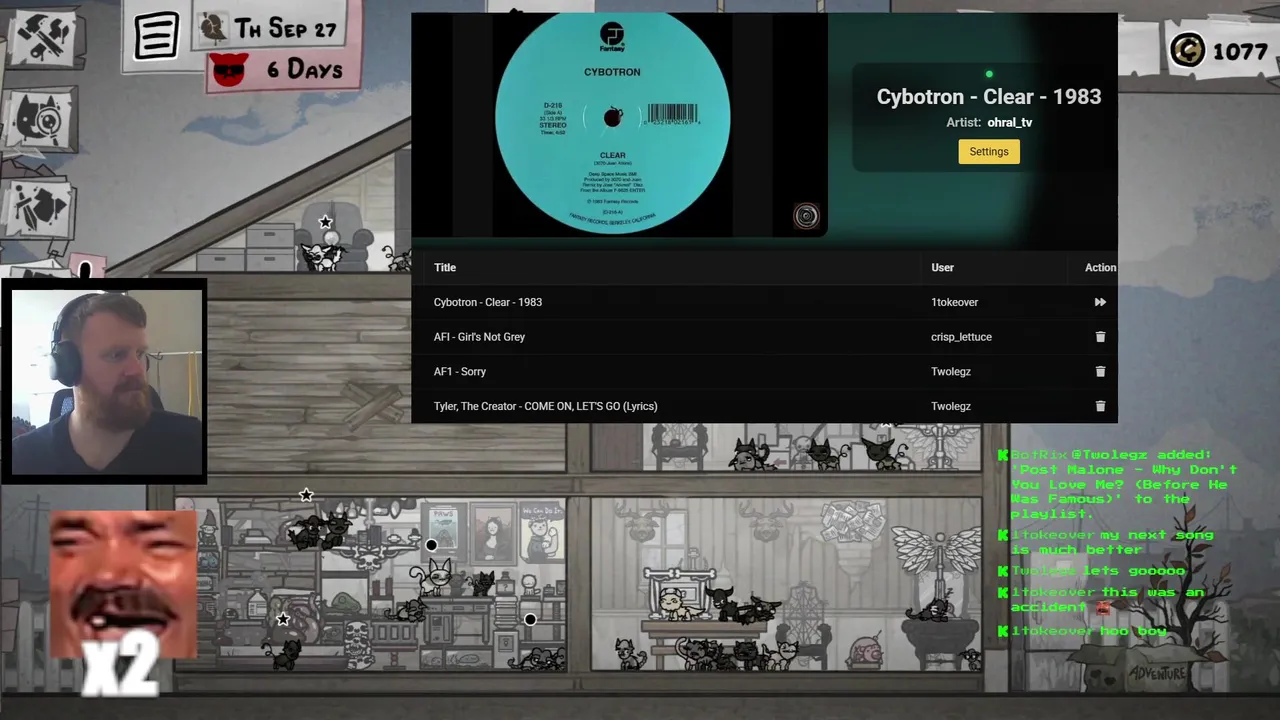Delete AF1 - Sorry from playlist
Image resolution: width=1280 pixels, height=720 pixels.
1100,371
